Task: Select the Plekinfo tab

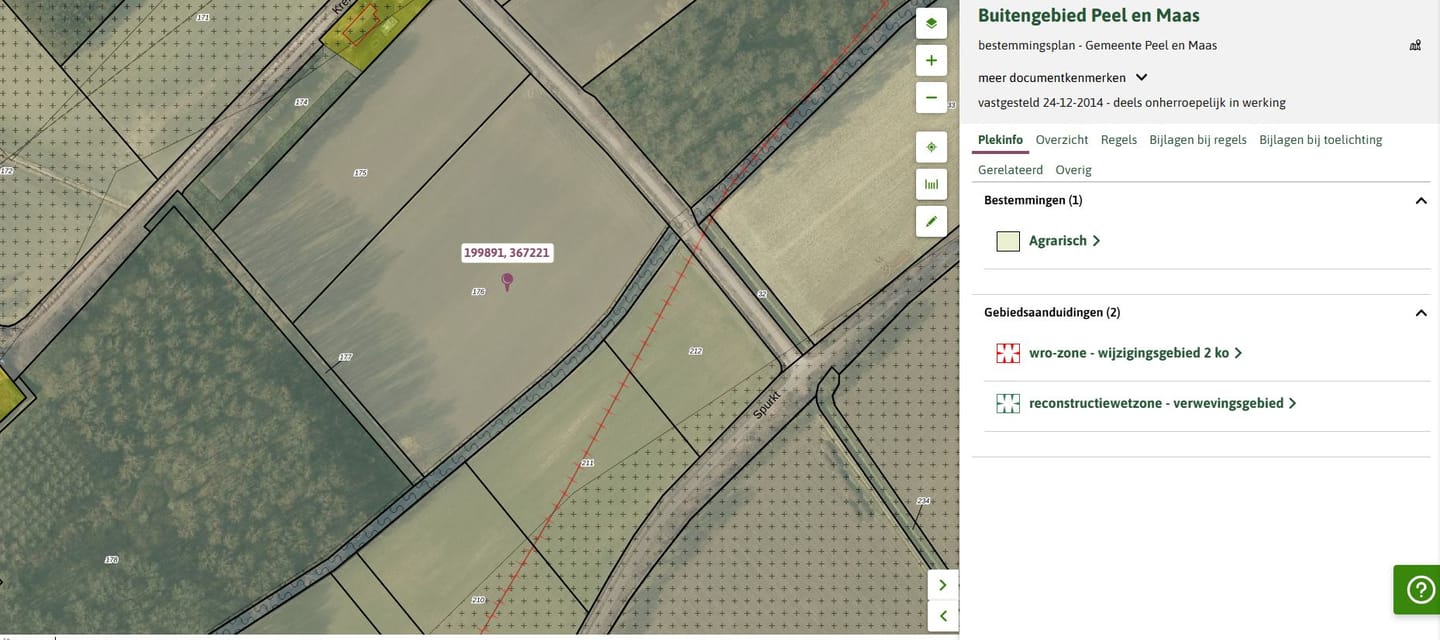Action: tap(1000, 140)
